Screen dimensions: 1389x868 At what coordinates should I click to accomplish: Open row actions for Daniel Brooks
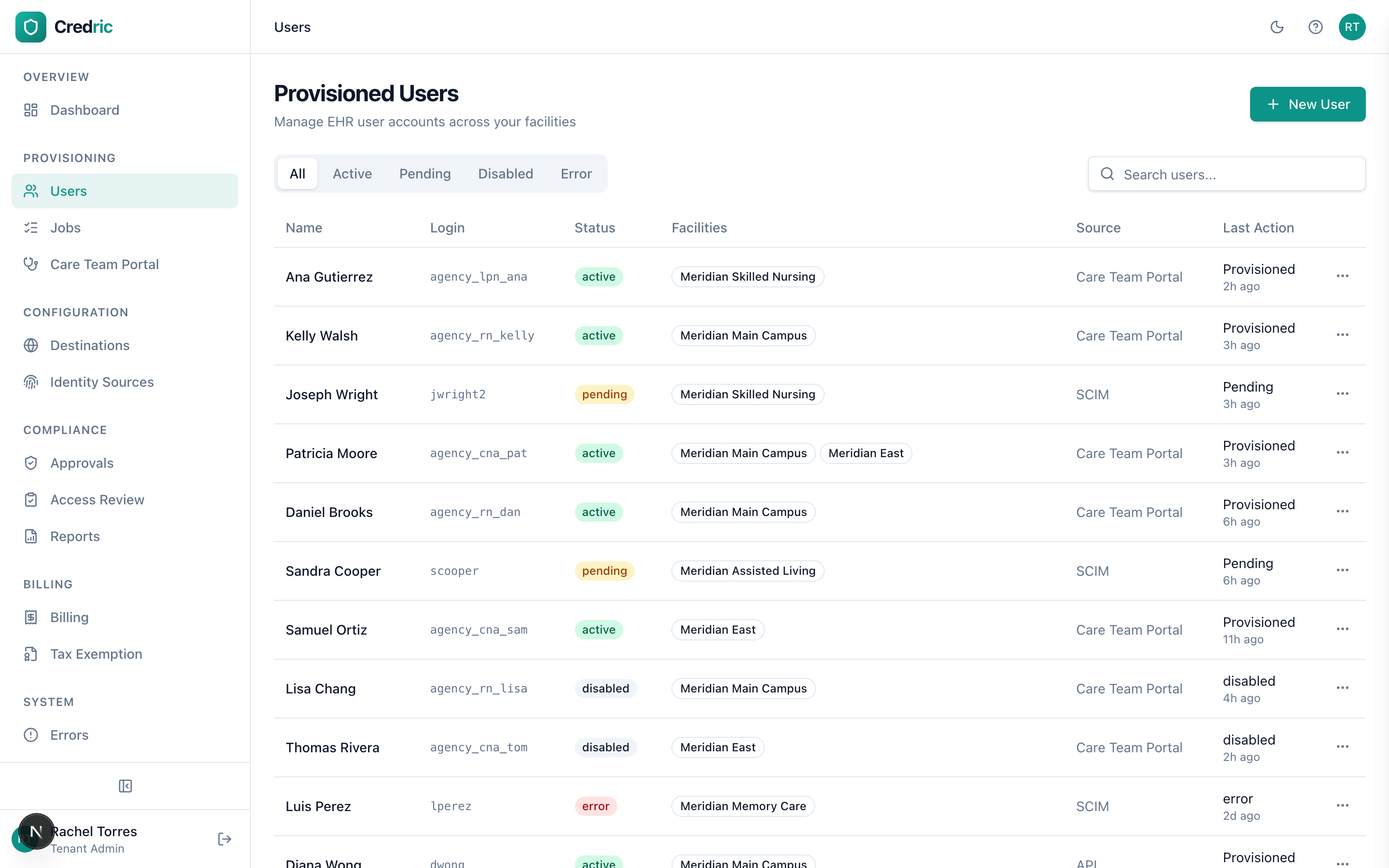1342,512
